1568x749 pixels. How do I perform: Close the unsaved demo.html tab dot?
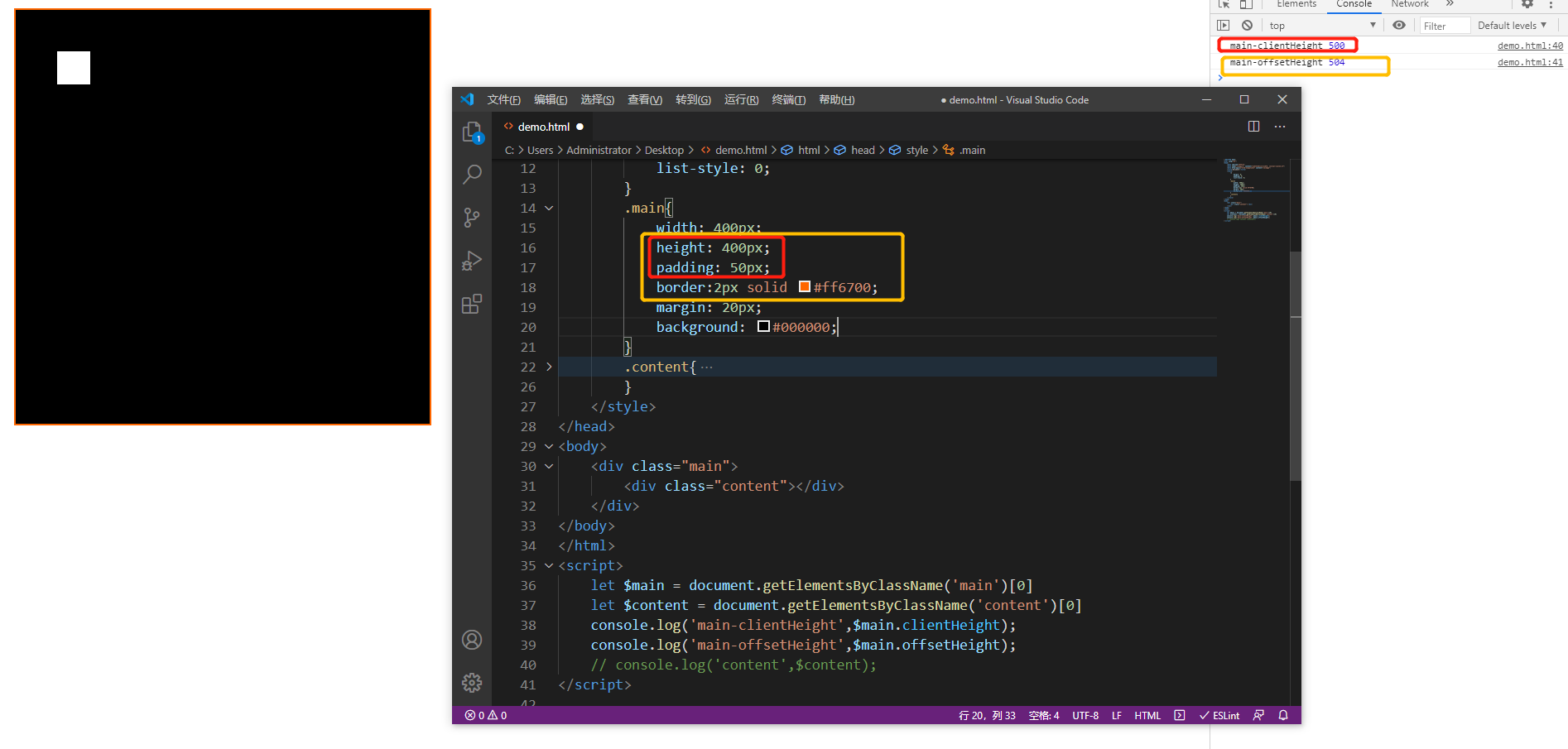click(580, 127)
